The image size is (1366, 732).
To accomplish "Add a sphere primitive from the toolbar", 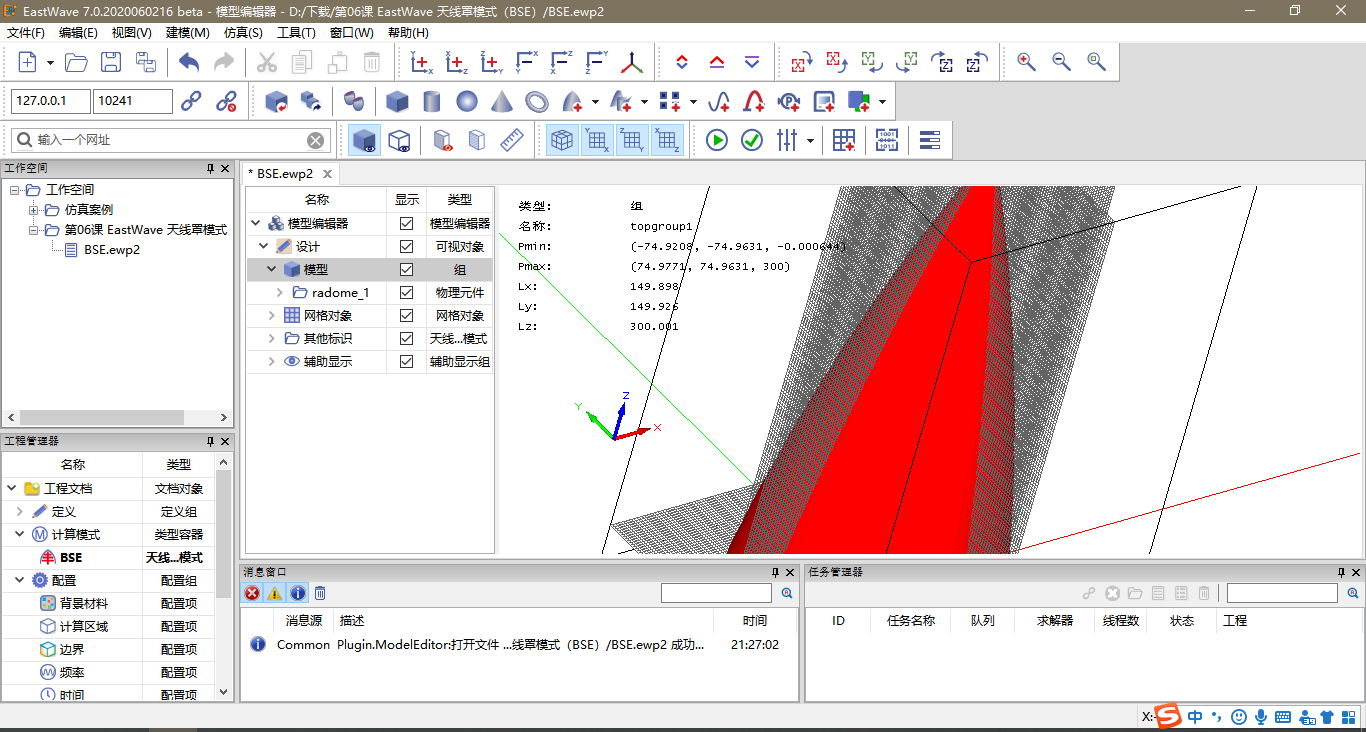I will coord(467,101).
